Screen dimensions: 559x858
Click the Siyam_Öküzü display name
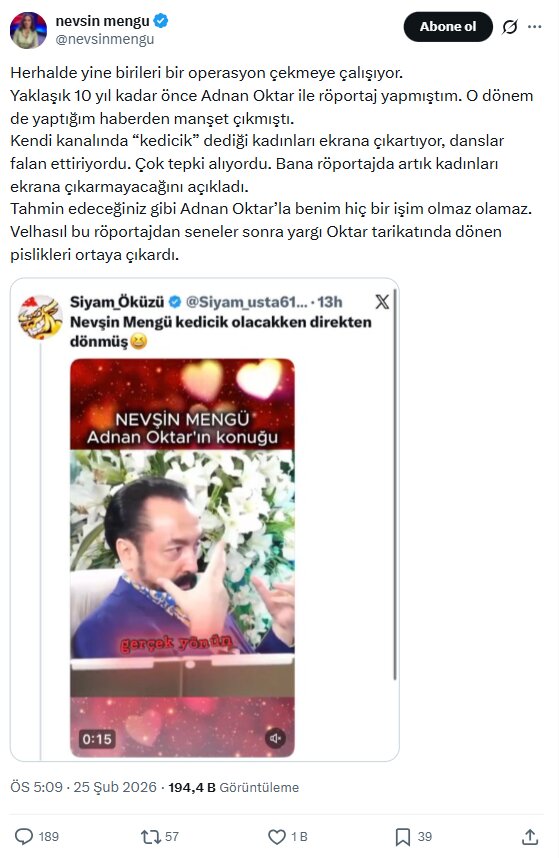[x=117, y=302]
